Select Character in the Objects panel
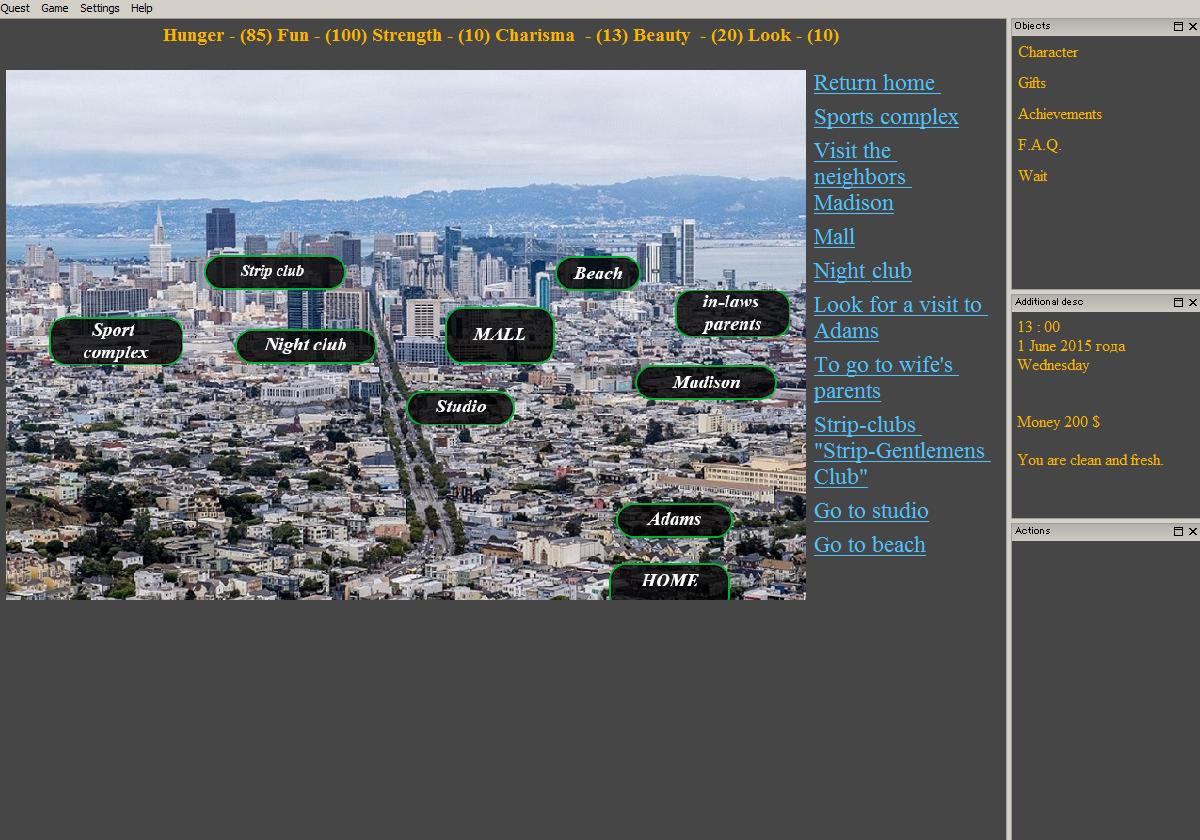Screen dimensions: 1200x840 (1047, 52)
